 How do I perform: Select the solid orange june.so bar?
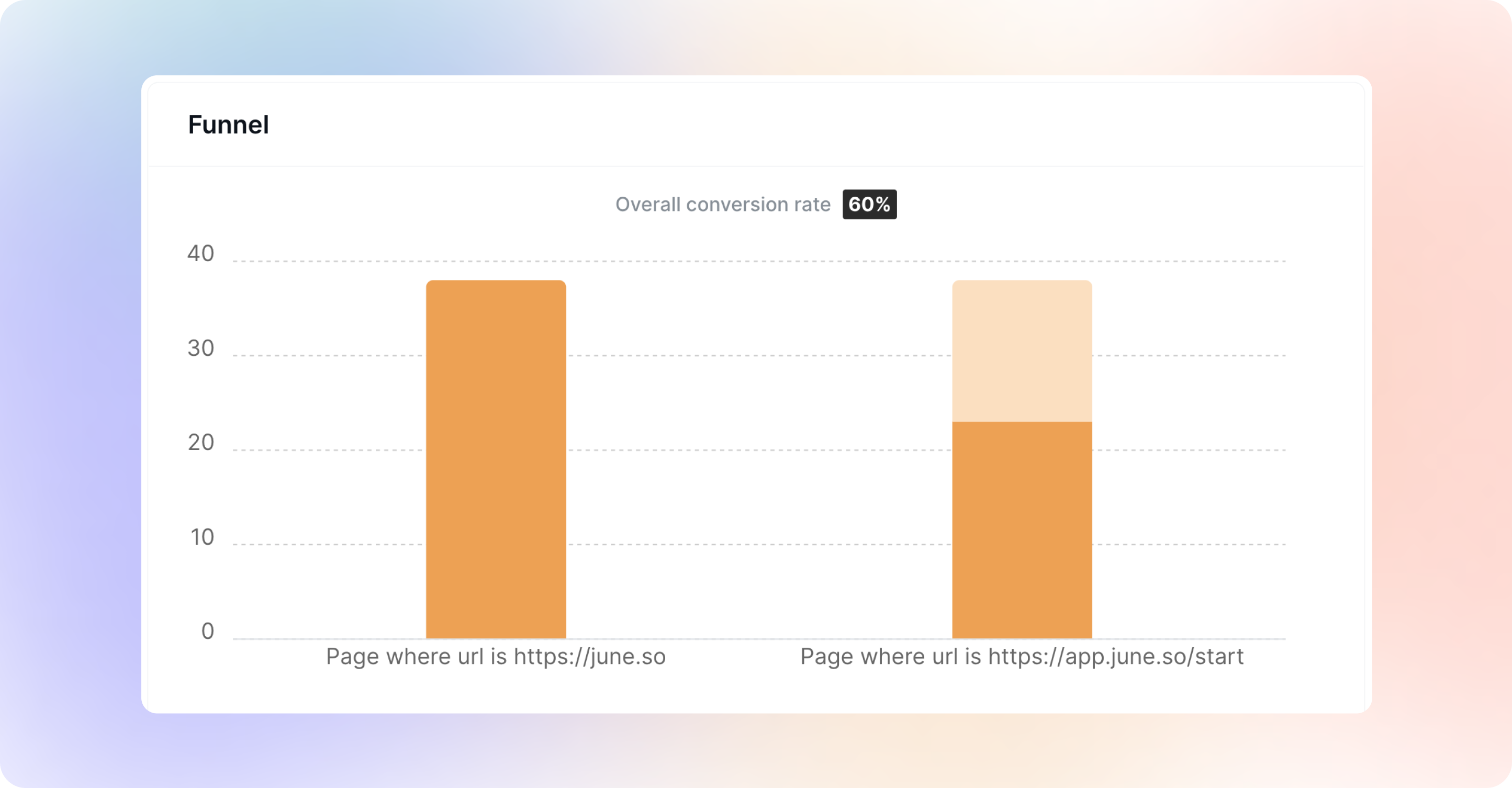tap(496, 459)
